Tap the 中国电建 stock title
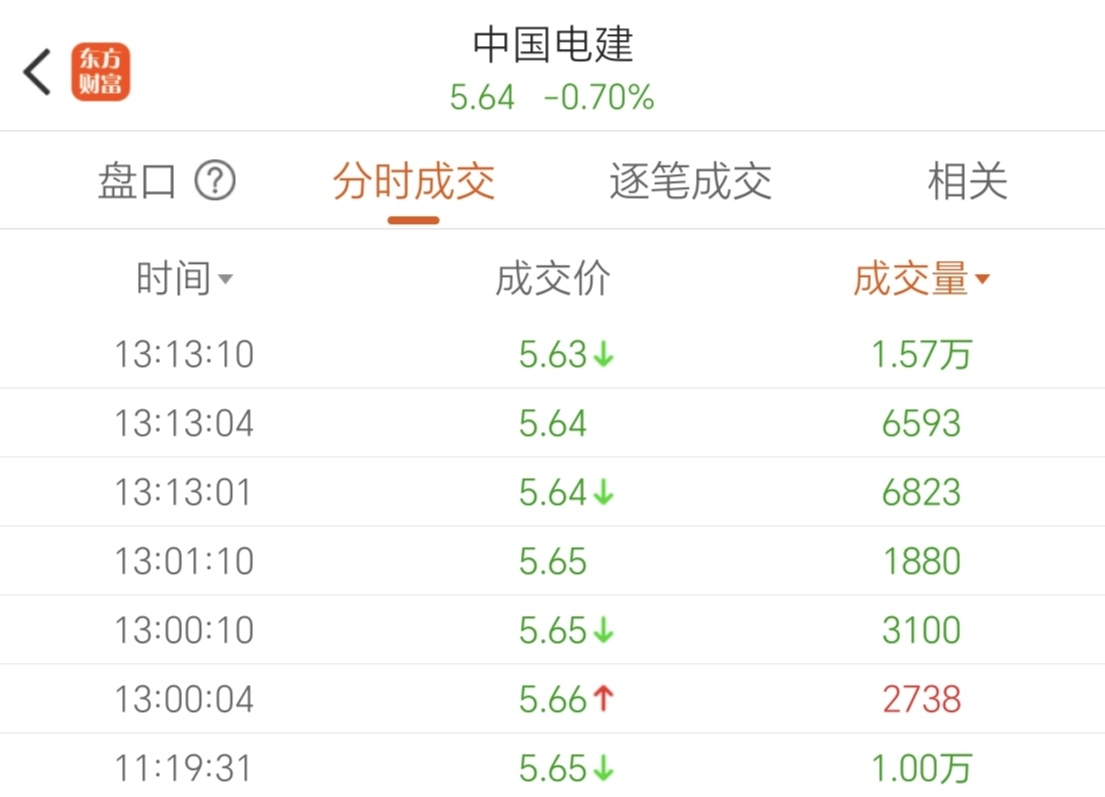The height and width of the screenshot is (797, 1105). tap(553, 44)
